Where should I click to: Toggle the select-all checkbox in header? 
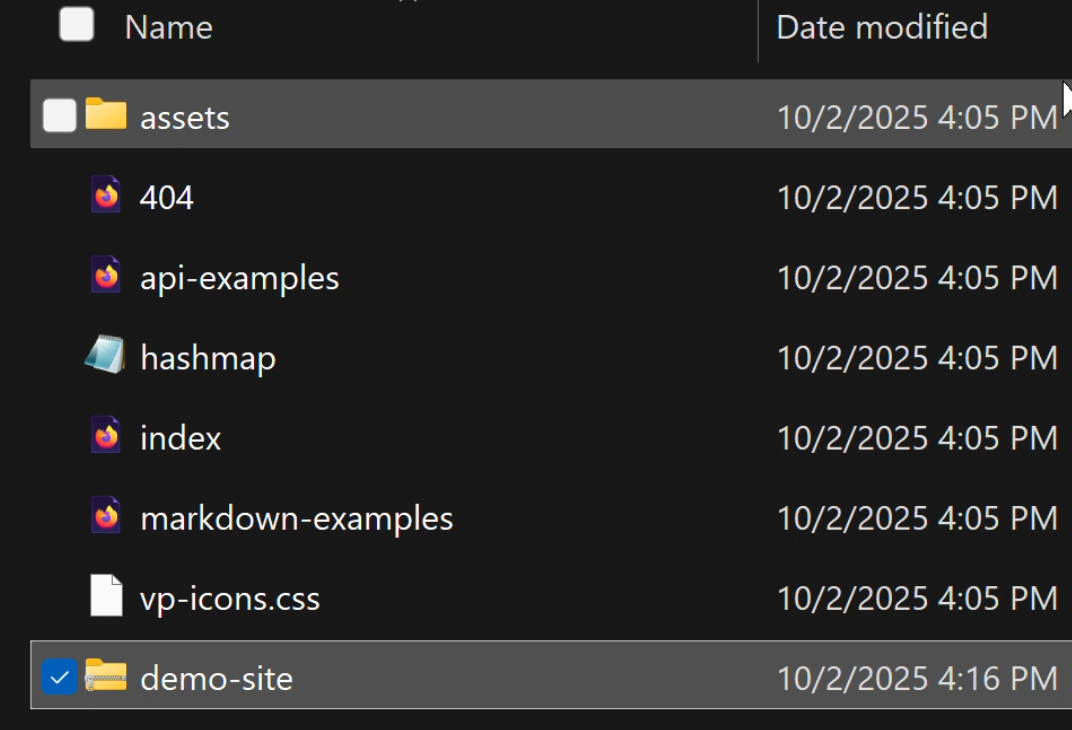(x=77, y=25)
